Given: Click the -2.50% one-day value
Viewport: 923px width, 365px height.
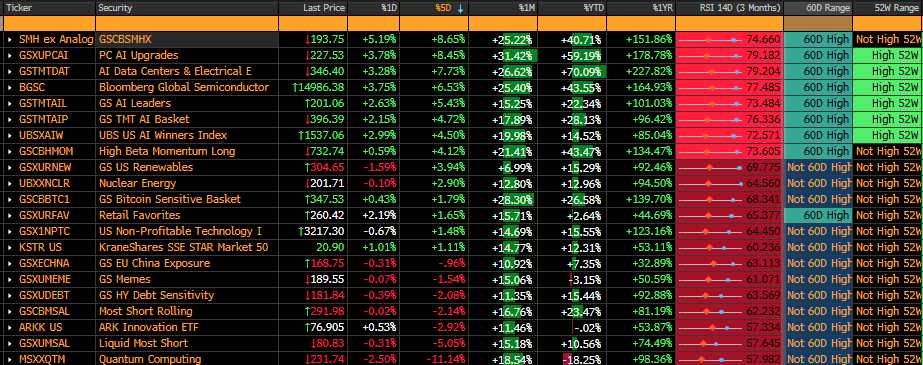Looking at the screenshot, I should pos(380,359).
